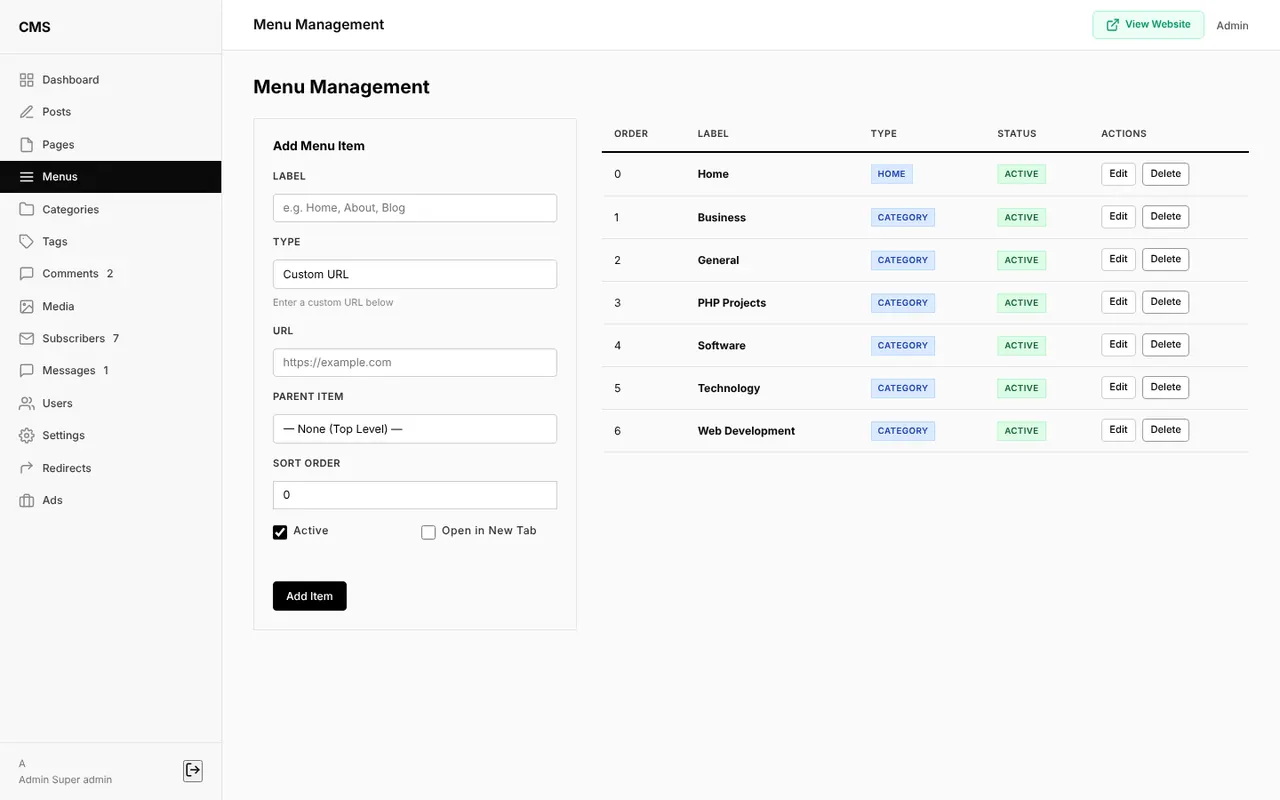
Task: Click the Admin user link in header
Action: click(1232, 26)
